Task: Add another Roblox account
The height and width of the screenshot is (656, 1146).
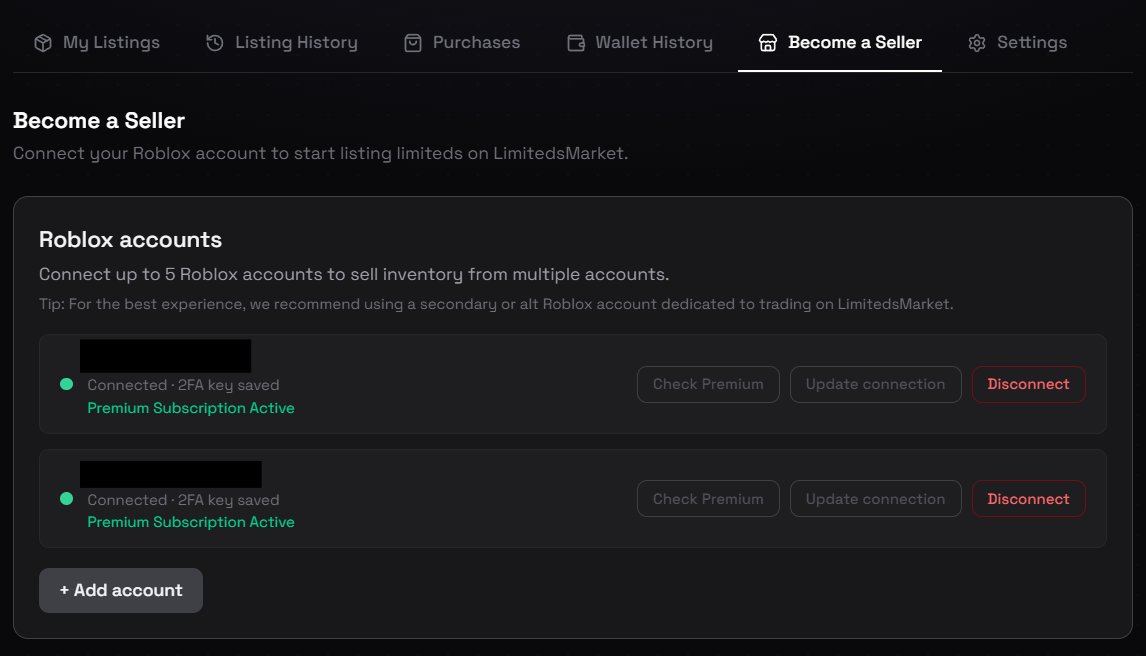Action: (121, 590)
